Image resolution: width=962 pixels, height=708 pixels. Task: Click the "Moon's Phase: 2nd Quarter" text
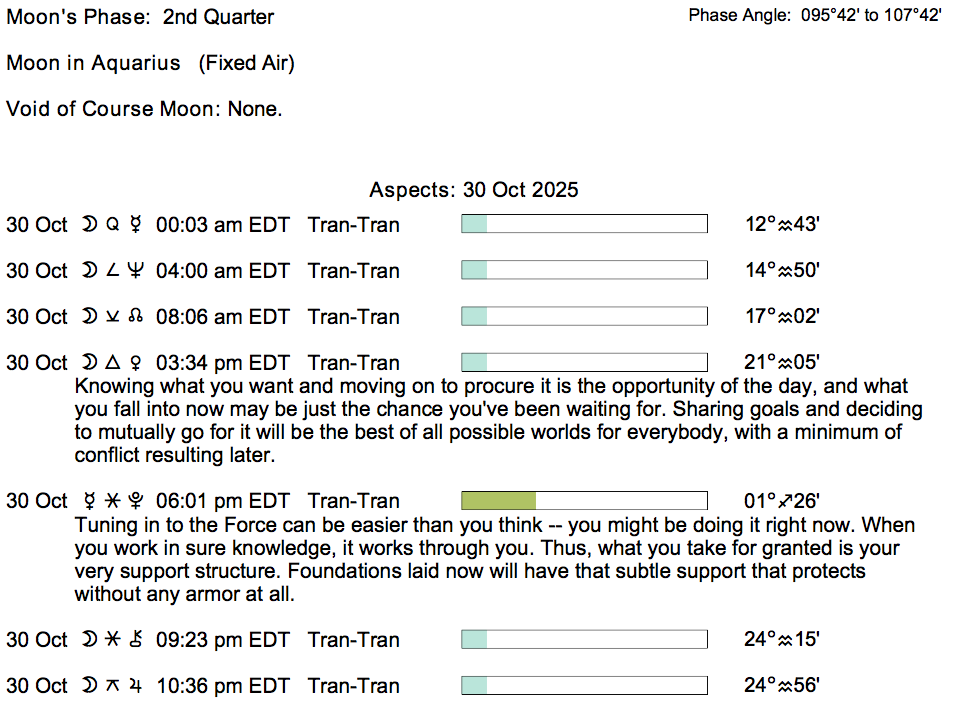(x=140, y=17)
